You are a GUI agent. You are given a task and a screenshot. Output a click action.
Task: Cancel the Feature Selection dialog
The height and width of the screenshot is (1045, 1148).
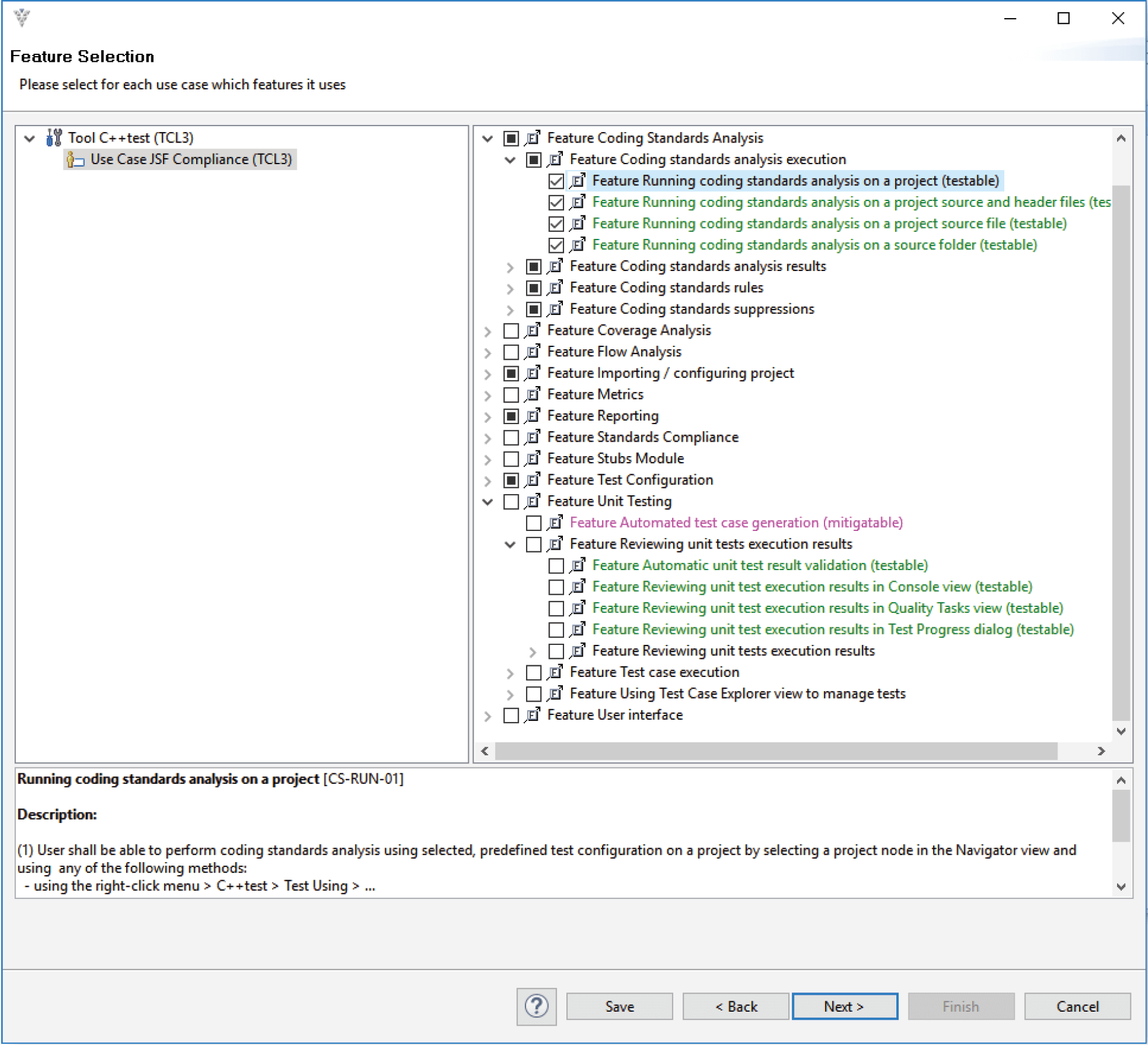click(1077, 1006)
